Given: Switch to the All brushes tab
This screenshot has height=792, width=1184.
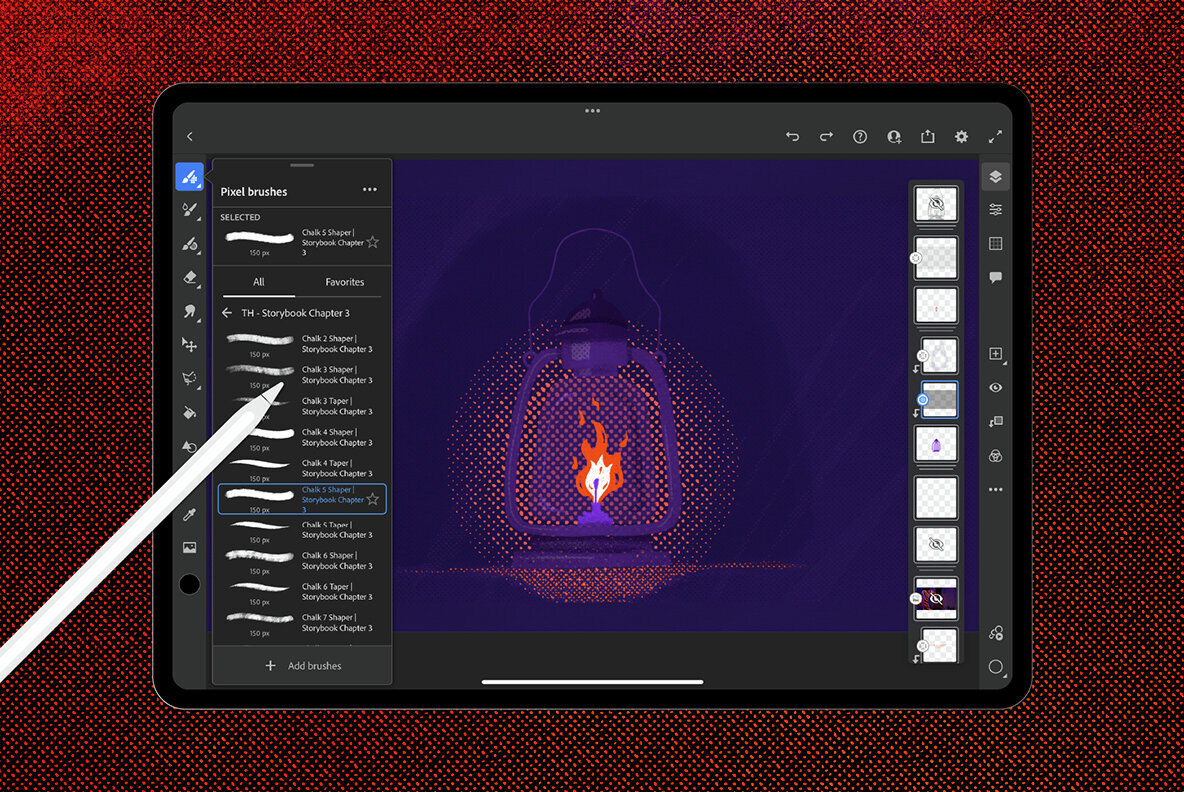Looking at the screenshot, I should click(x=259, y=282).
